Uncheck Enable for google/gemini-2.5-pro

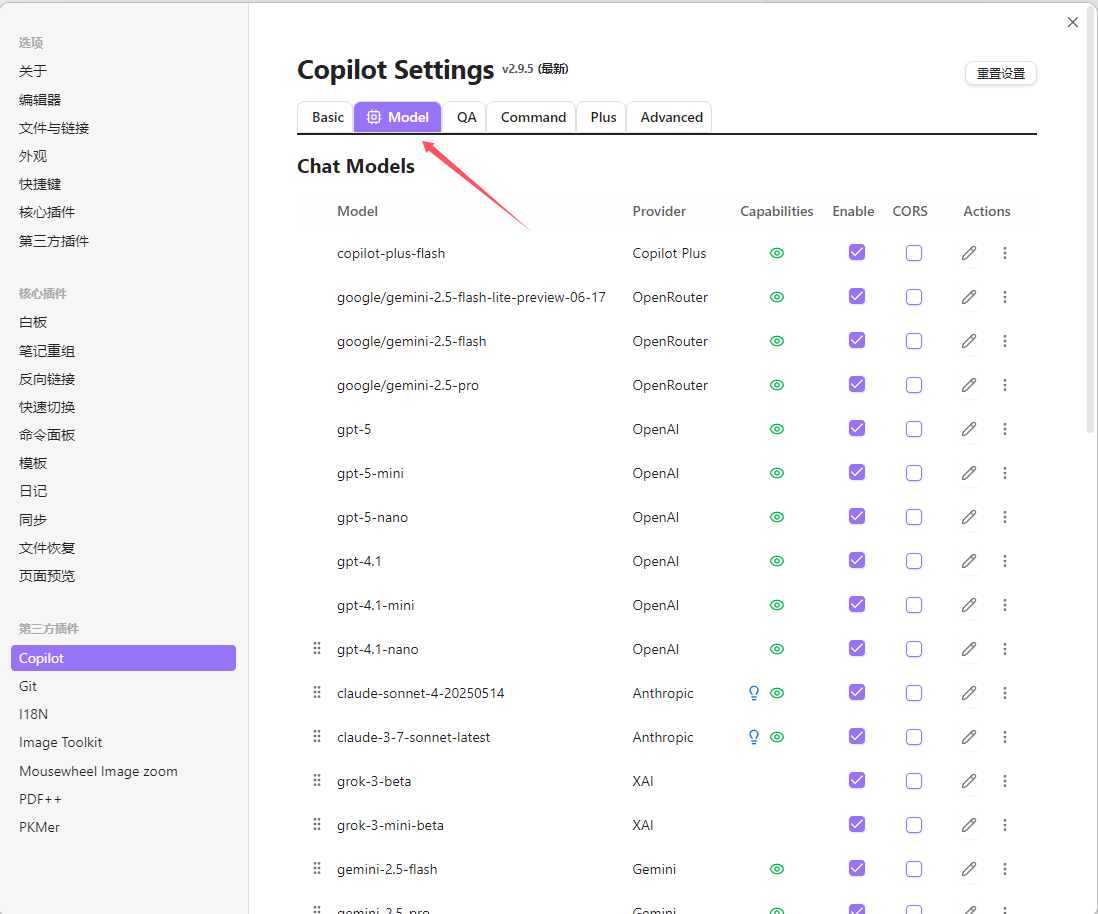point(856,385)
